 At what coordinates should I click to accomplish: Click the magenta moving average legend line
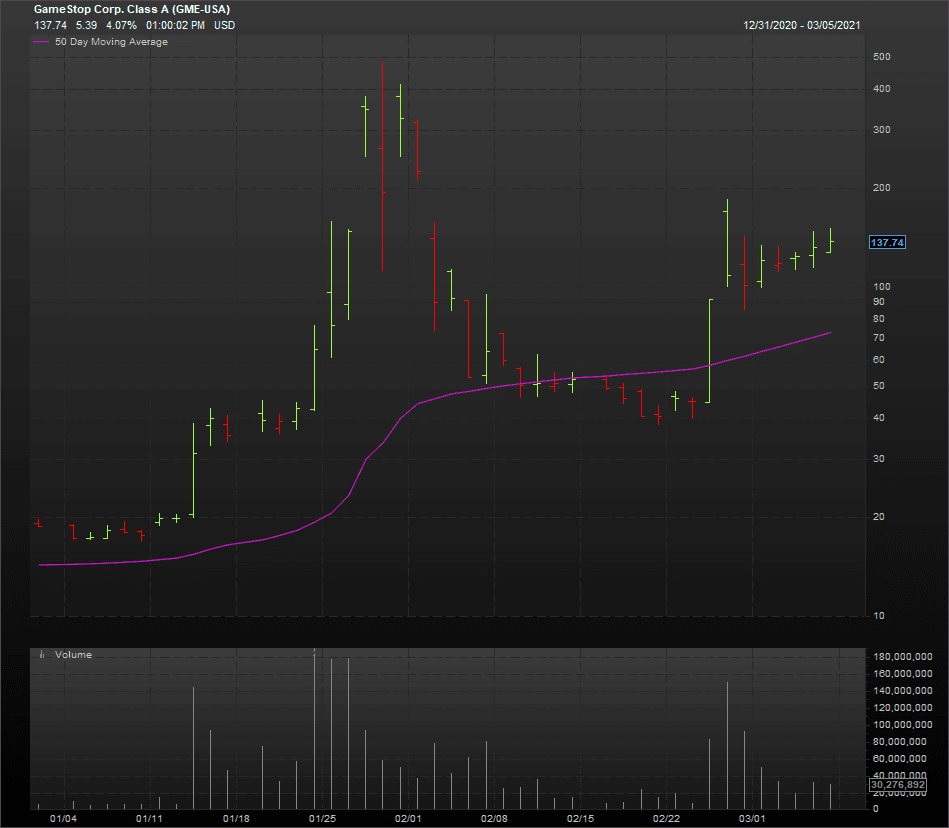pos(40,42)
